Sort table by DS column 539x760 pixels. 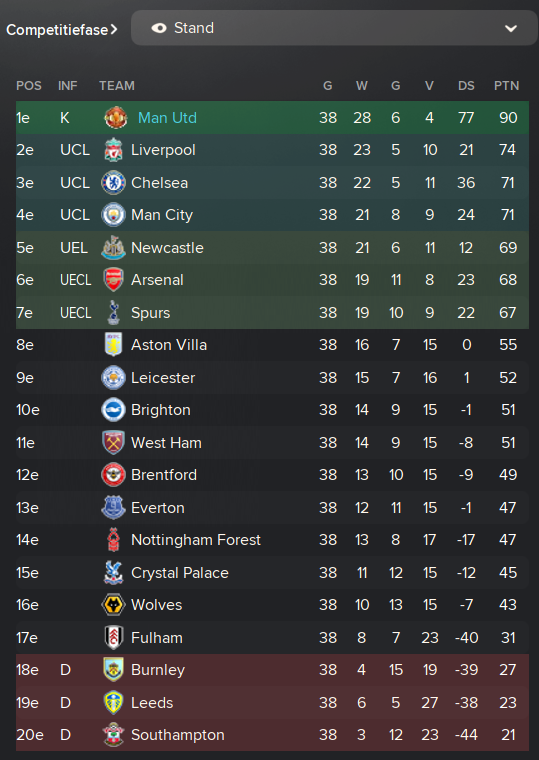click(x=466, y=86)
